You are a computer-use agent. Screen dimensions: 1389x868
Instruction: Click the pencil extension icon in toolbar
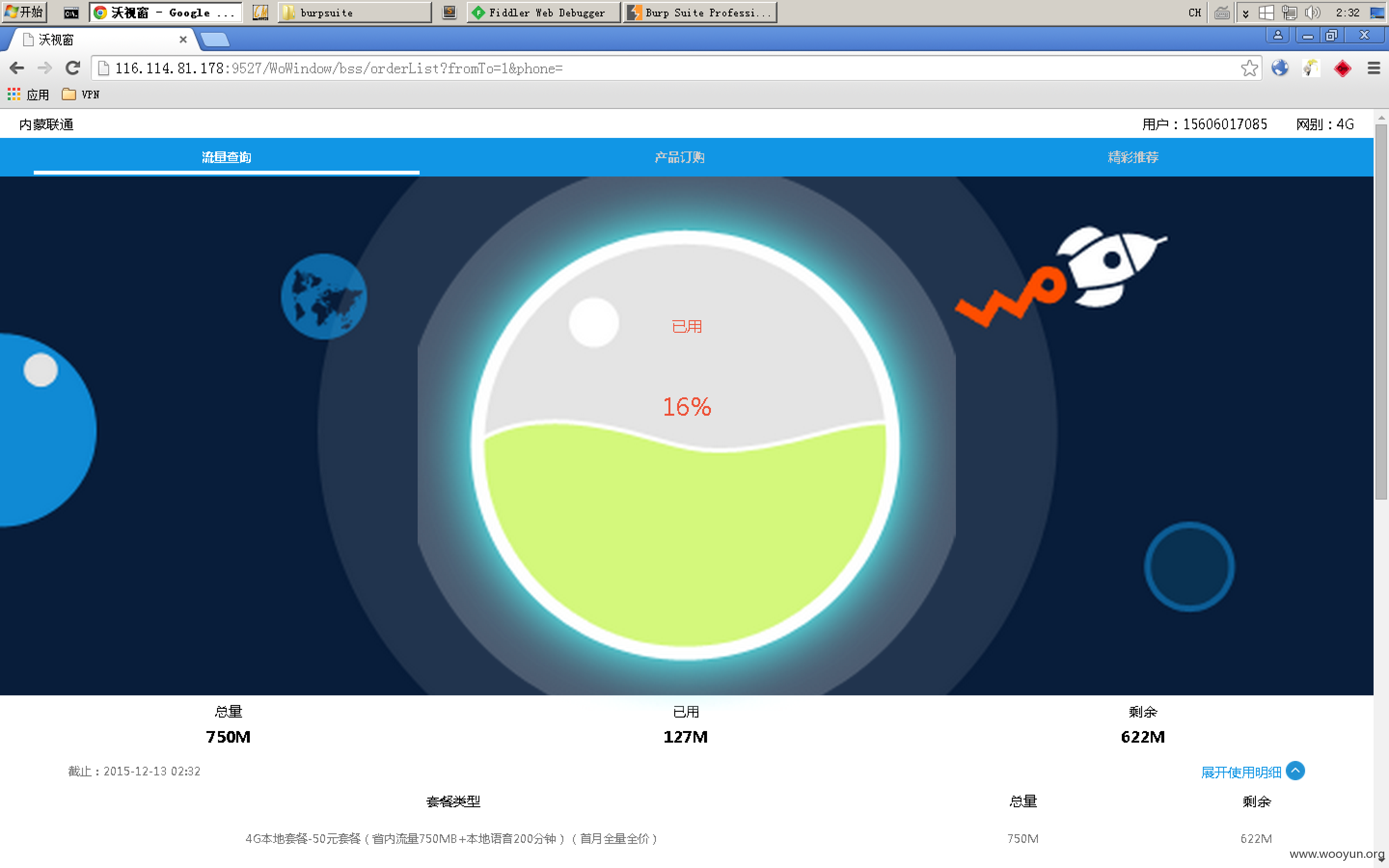point(1311,68)
